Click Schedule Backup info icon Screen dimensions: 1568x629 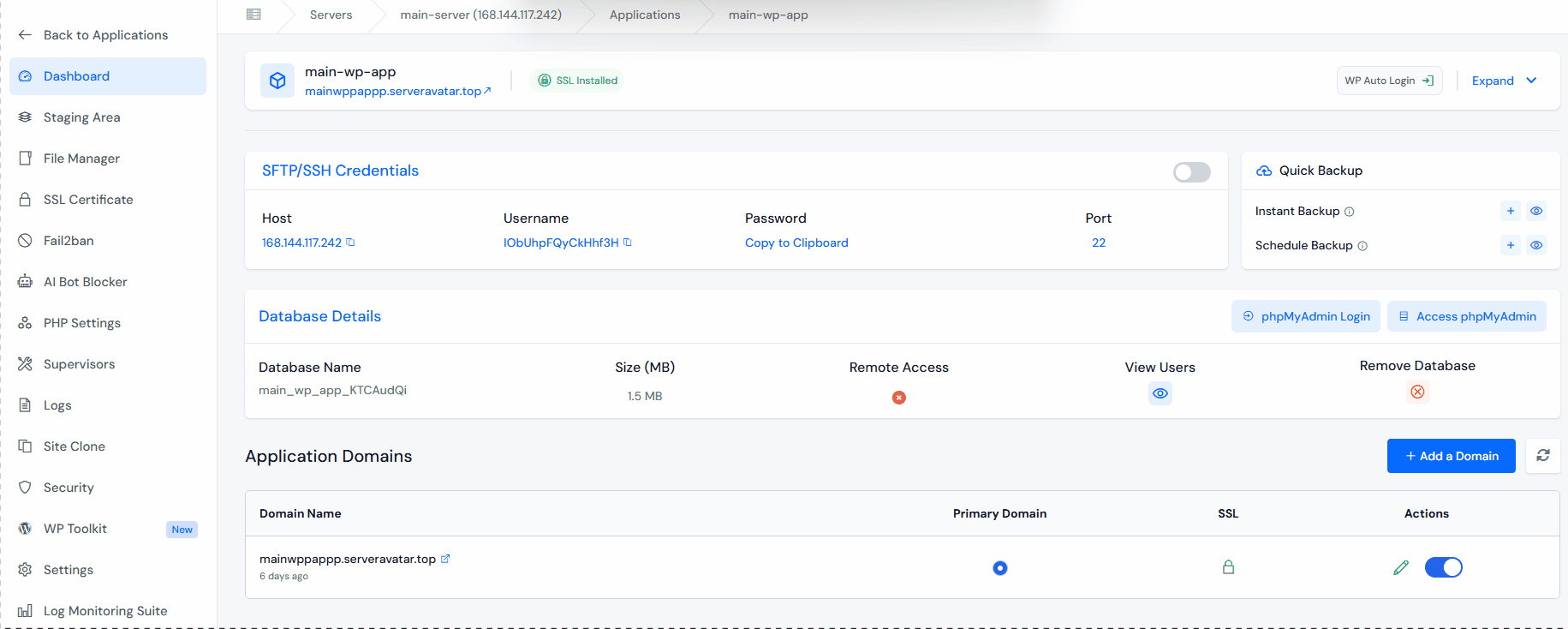[x=1362, y=246]
